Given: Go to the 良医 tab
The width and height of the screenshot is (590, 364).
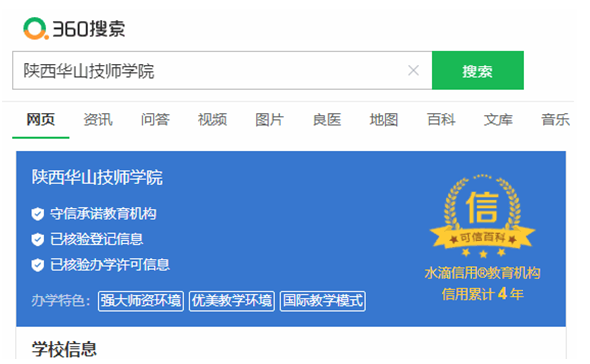Looking at the screenshot, I should pos(327,120).
